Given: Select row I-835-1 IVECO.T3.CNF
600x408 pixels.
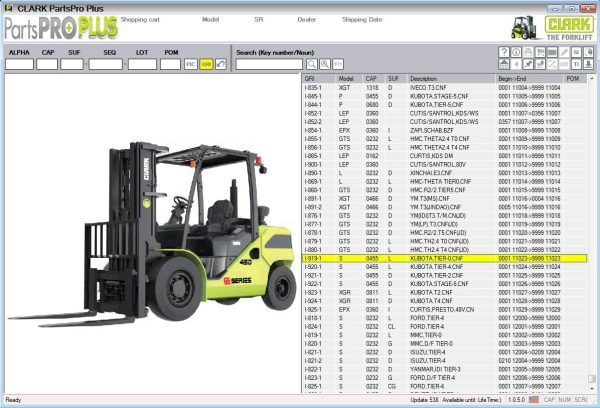Looking at the screenshot, I should point(445,88).
